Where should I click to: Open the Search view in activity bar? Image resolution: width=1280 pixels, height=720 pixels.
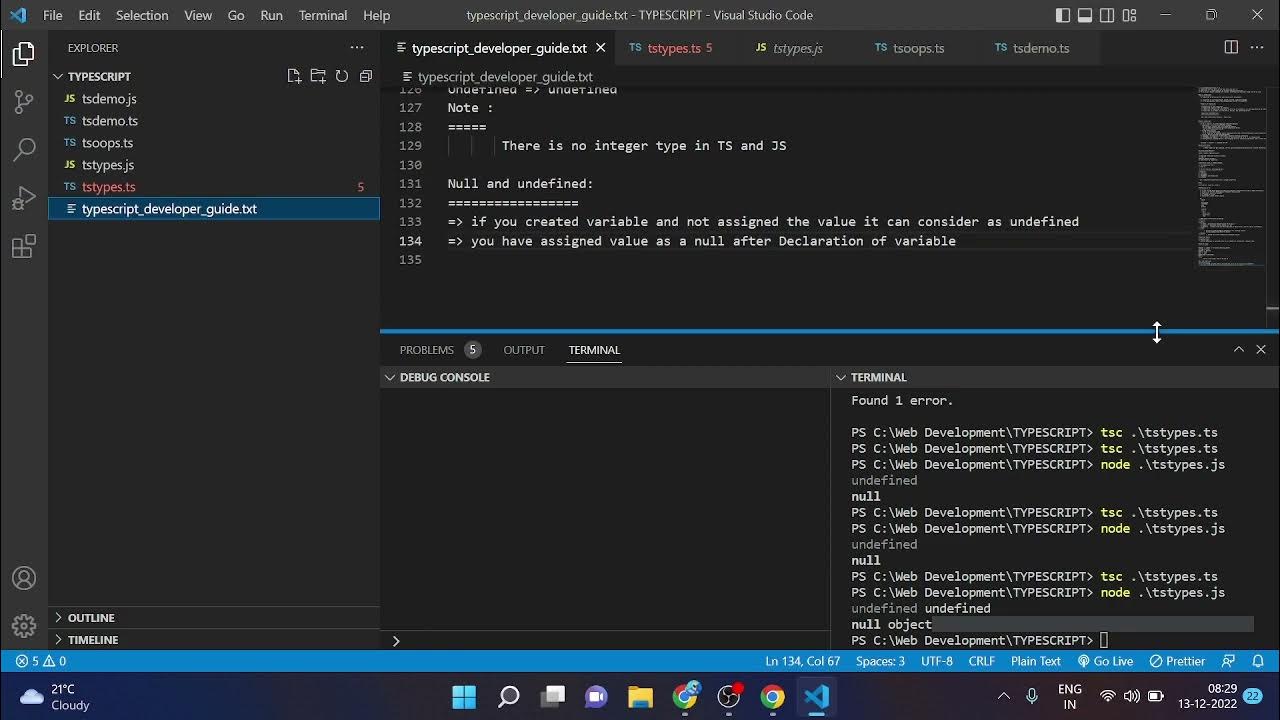[x=24, y=150]
